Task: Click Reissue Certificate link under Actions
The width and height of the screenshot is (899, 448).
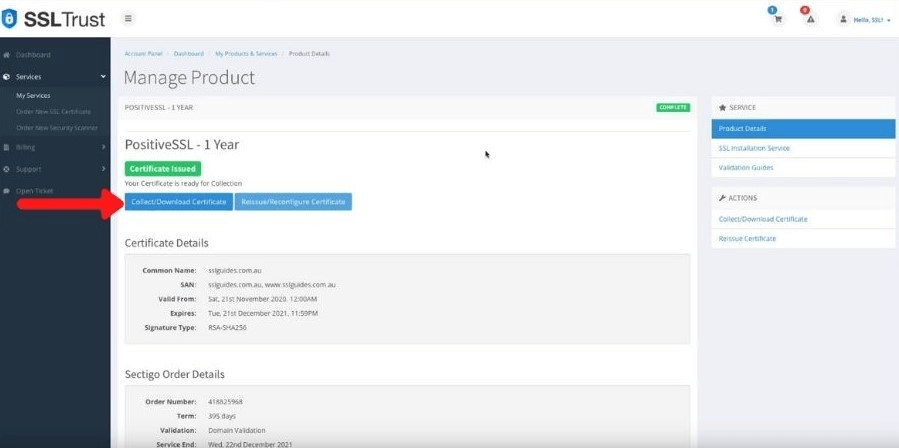Action: pos(747,238)
